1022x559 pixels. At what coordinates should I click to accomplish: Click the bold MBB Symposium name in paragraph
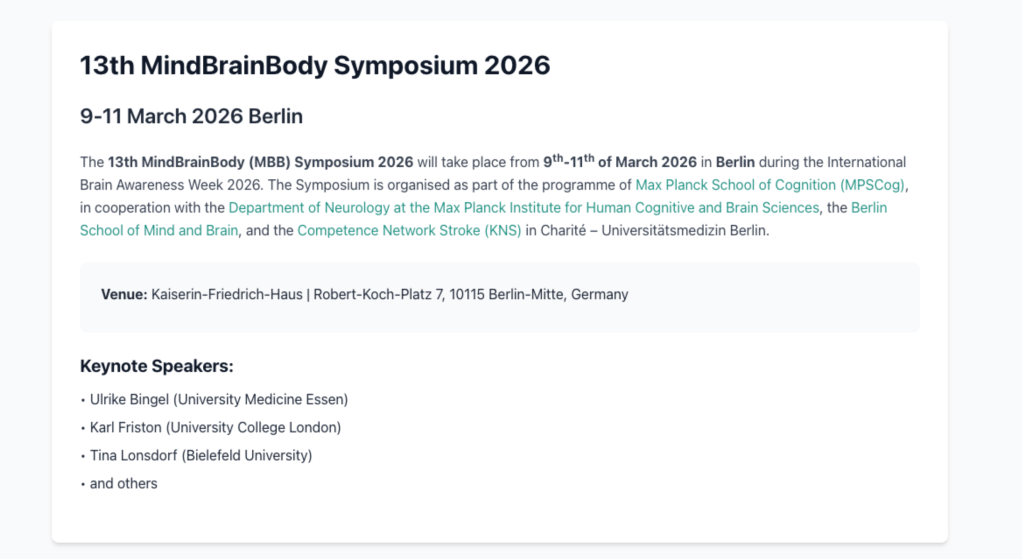(260, 162)
